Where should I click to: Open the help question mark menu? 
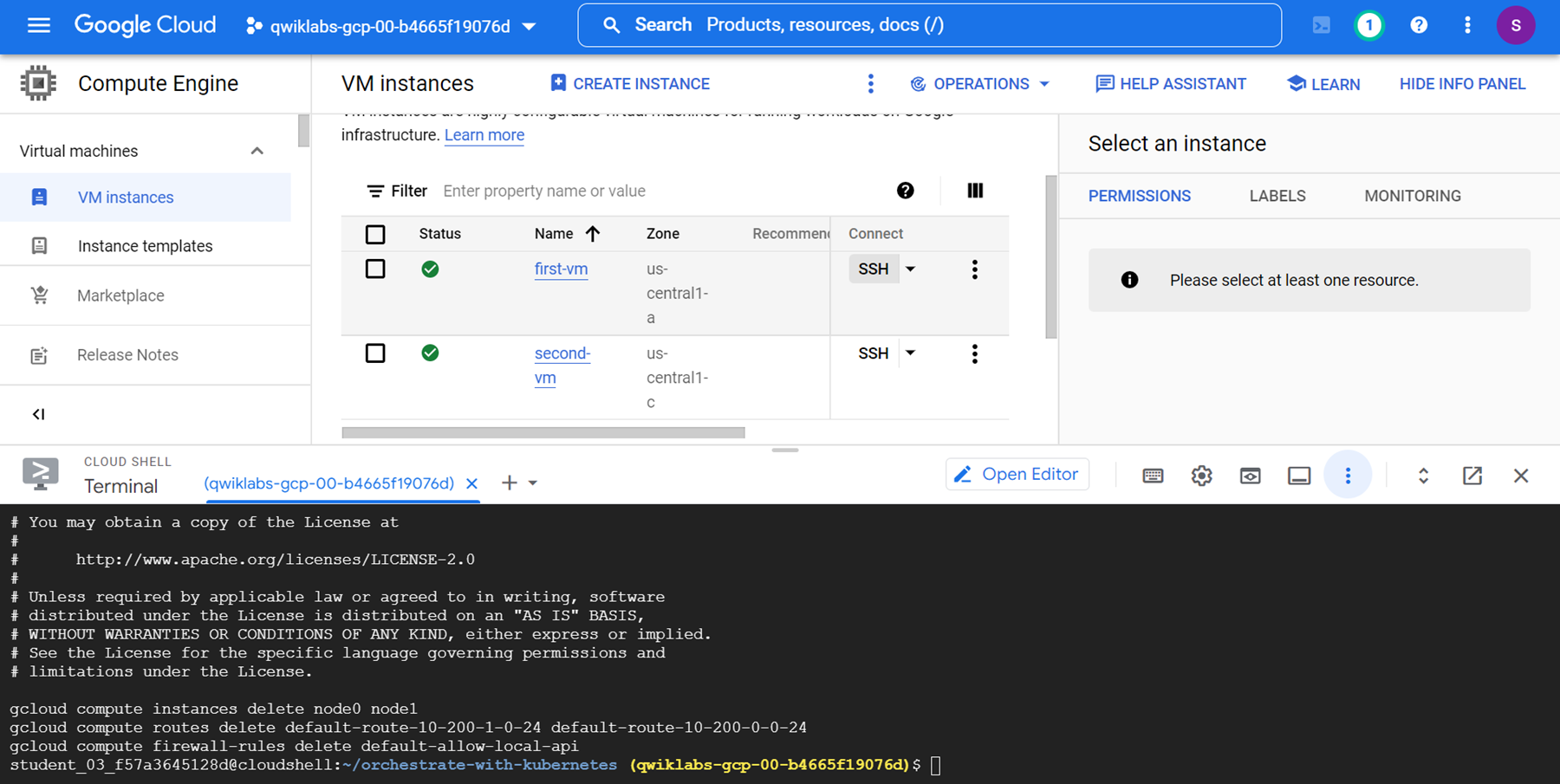[1419, 25]
